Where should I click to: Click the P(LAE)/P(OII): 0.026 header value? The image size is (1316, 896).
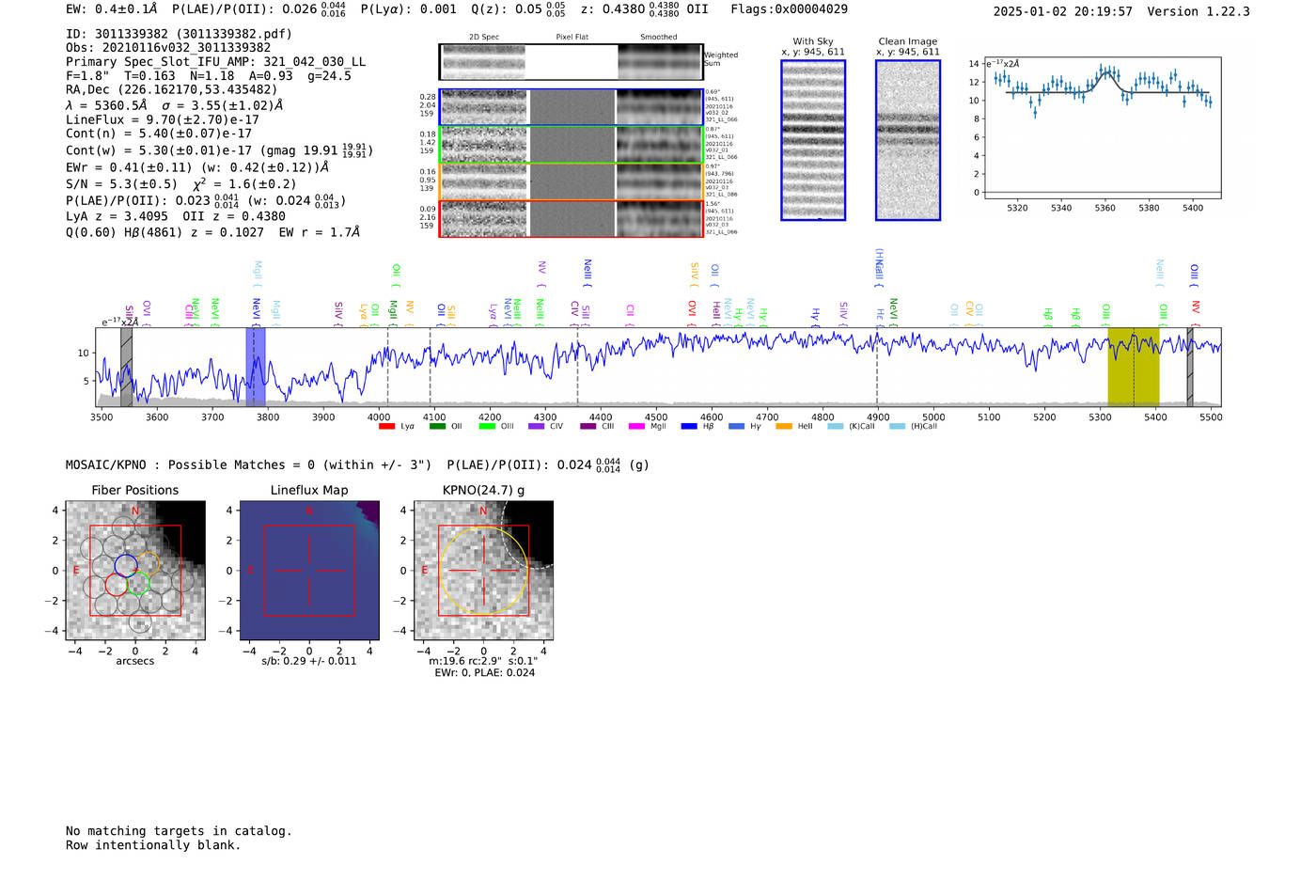click(258, 9)
